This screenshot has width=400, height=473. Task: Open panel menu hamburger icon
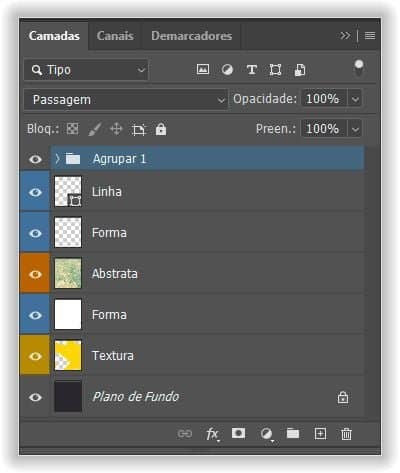[370, 35]
